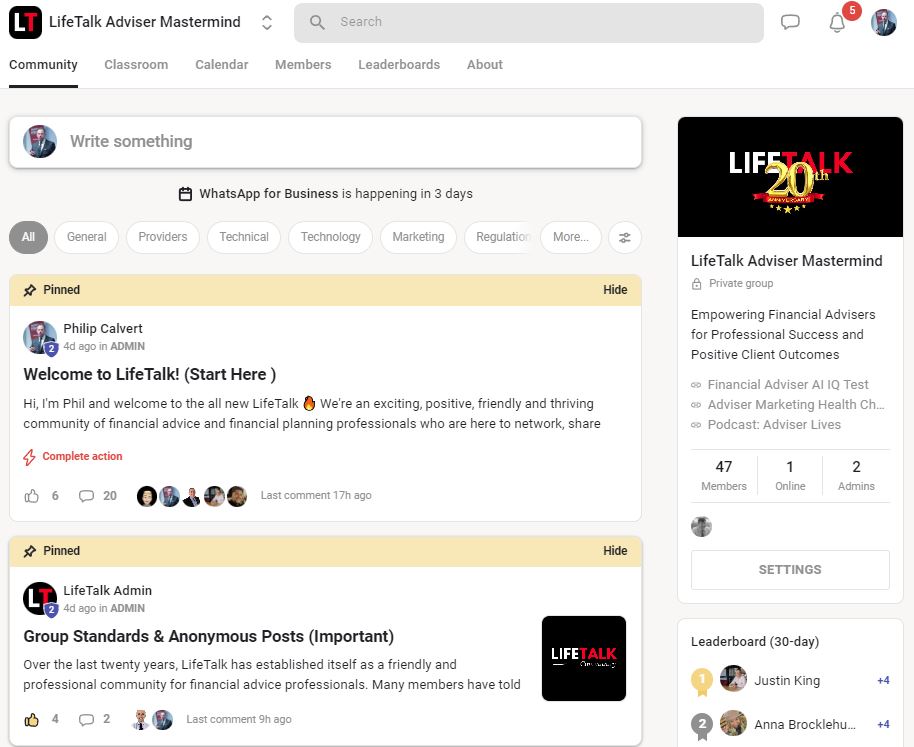Open Welcome to LifeTalk! (Start Here) post
Viewport: 914px width, 747px height.
point(150,374)
